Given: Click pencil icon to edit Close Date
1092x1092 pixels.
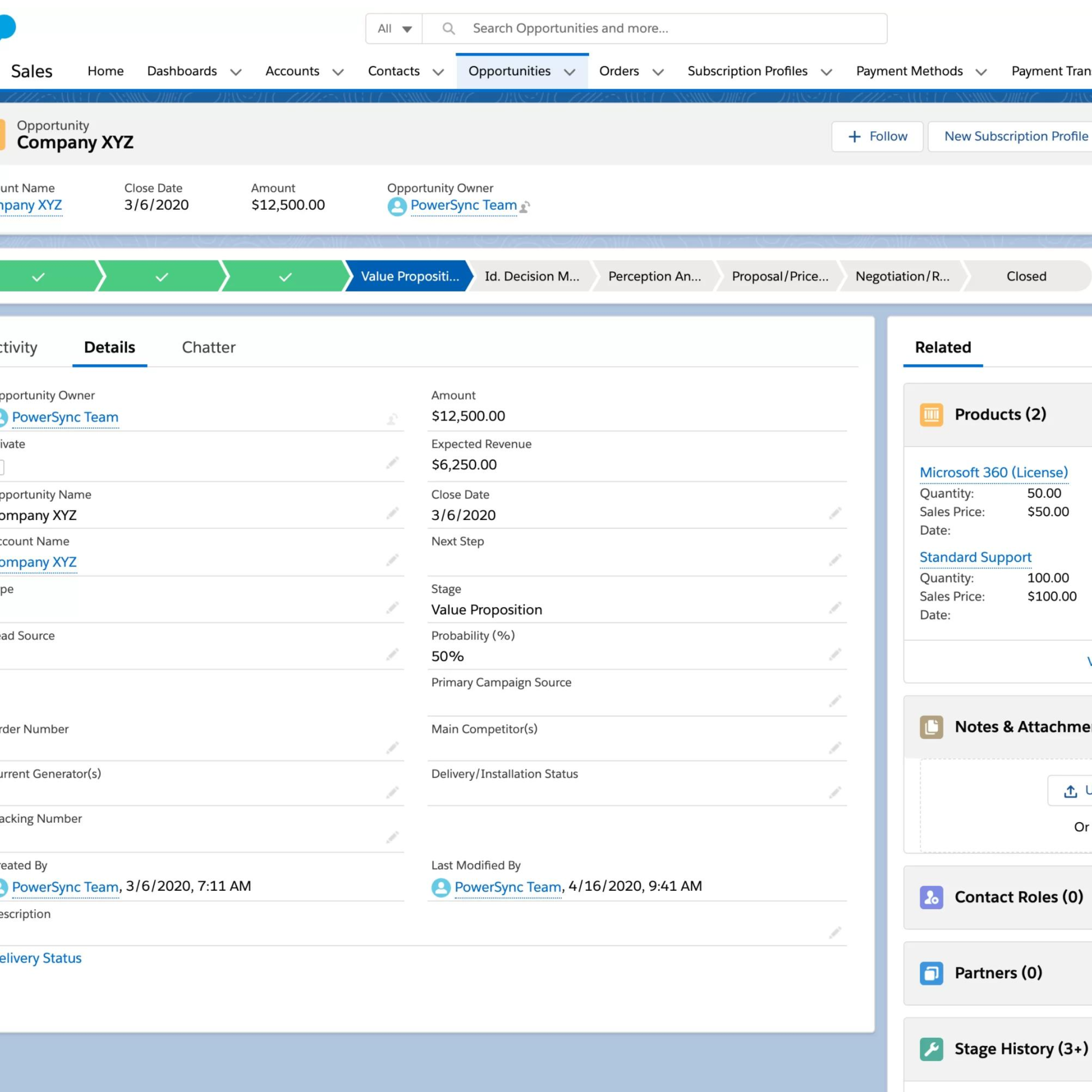Looking at the screenshot, I should 835,513.
